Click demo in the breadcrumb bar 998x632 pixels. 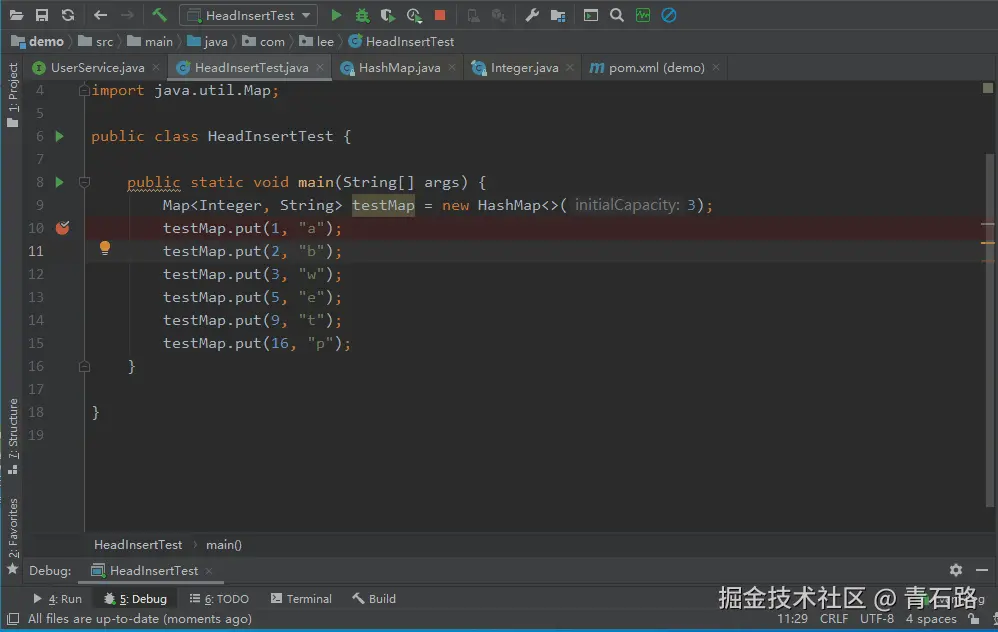38,42
